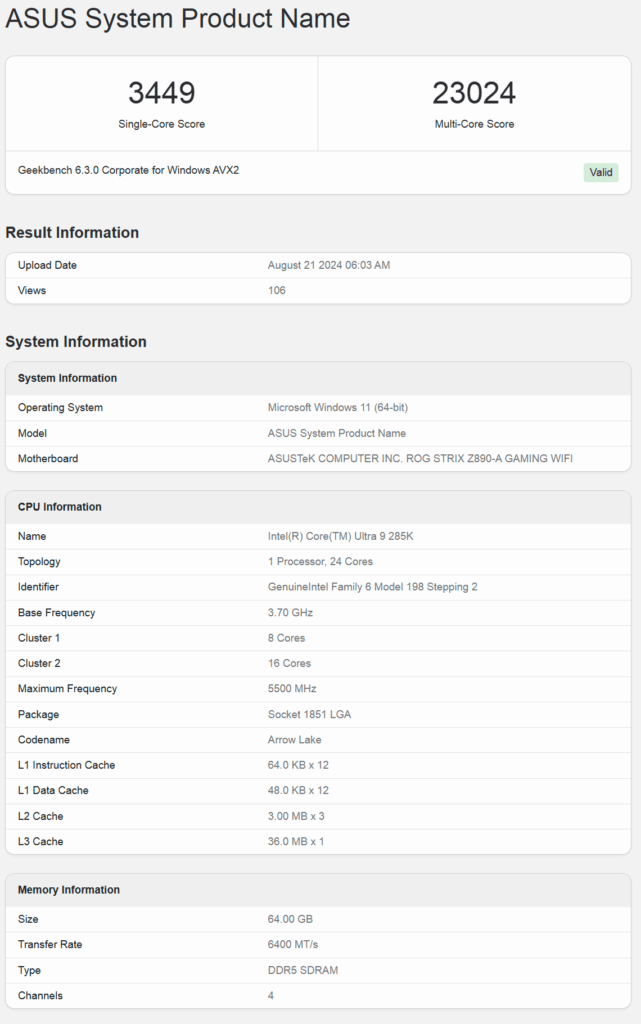The width and height of the screenshot is (641, 1024).
Task: Click the 'Operating System' label
Action: (60, 408)
